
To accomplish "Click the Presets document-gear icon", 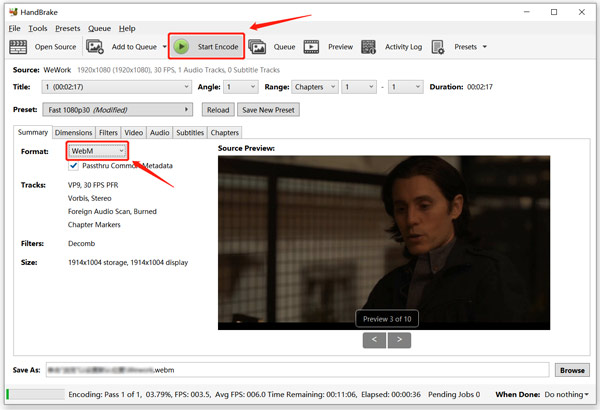I will (438, 47).
